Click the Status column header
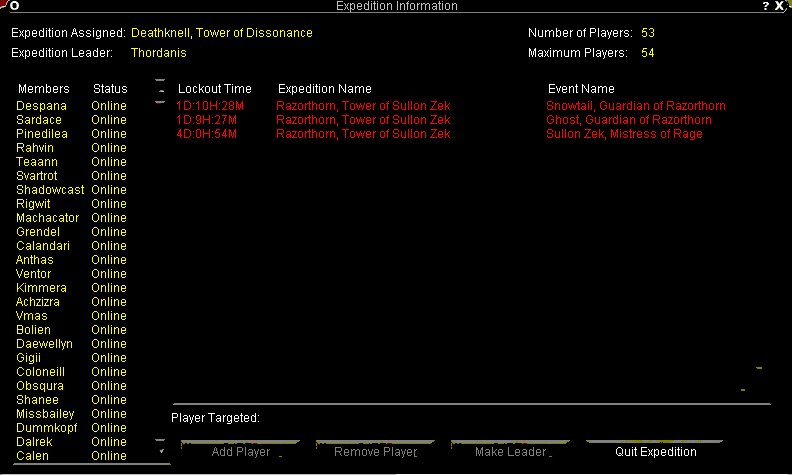792x475 pixels. pos(110,88)
